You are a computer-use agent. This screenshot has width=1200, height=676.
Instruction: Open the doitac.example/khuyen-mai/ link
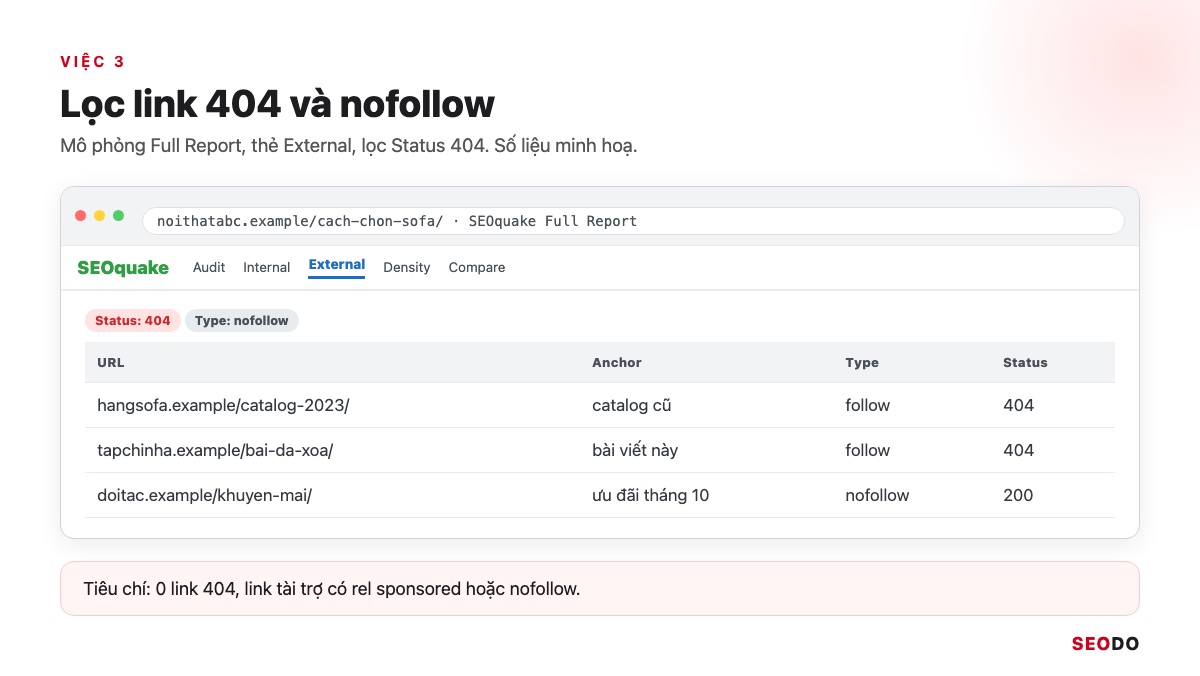205,495
